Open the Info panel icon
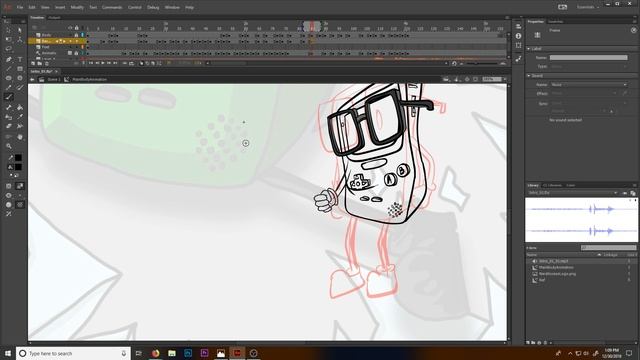 pyautogui.click(x=518, y=36)
